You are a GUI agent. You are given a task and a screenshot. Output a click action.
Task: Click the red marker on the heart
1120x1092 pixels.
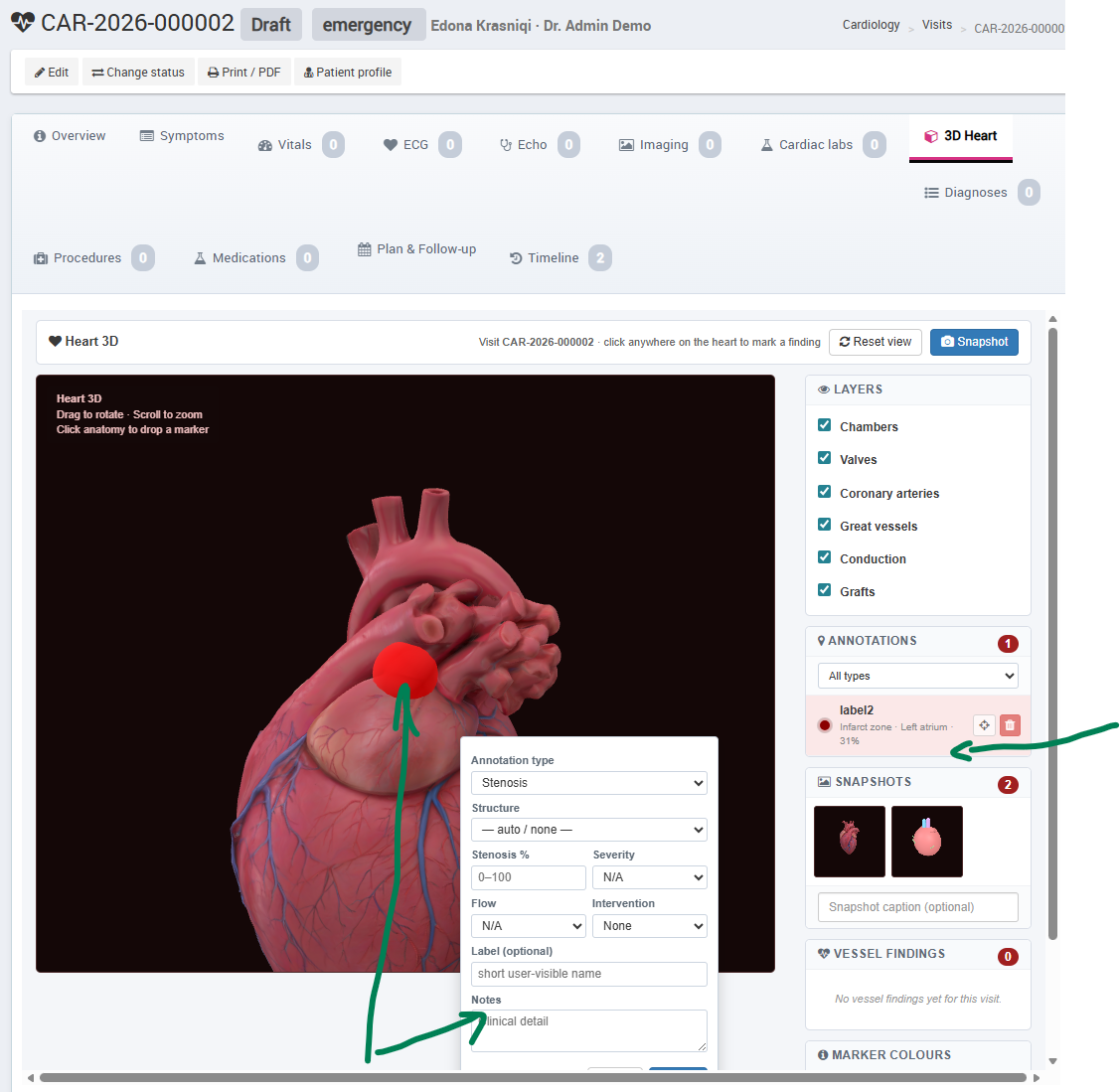tap(404, 669)
